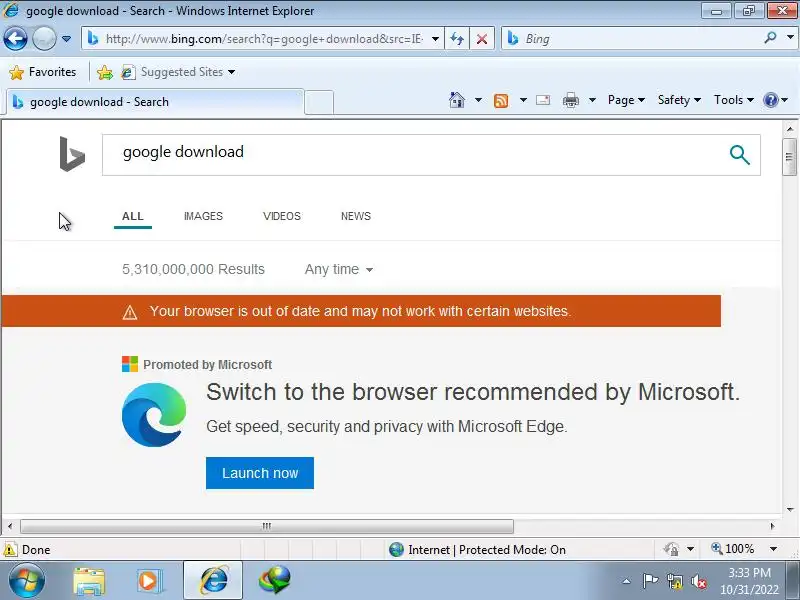Open a new blank tab
The image size is (800, 600).
pyautogui.click(x=319, y=103)
